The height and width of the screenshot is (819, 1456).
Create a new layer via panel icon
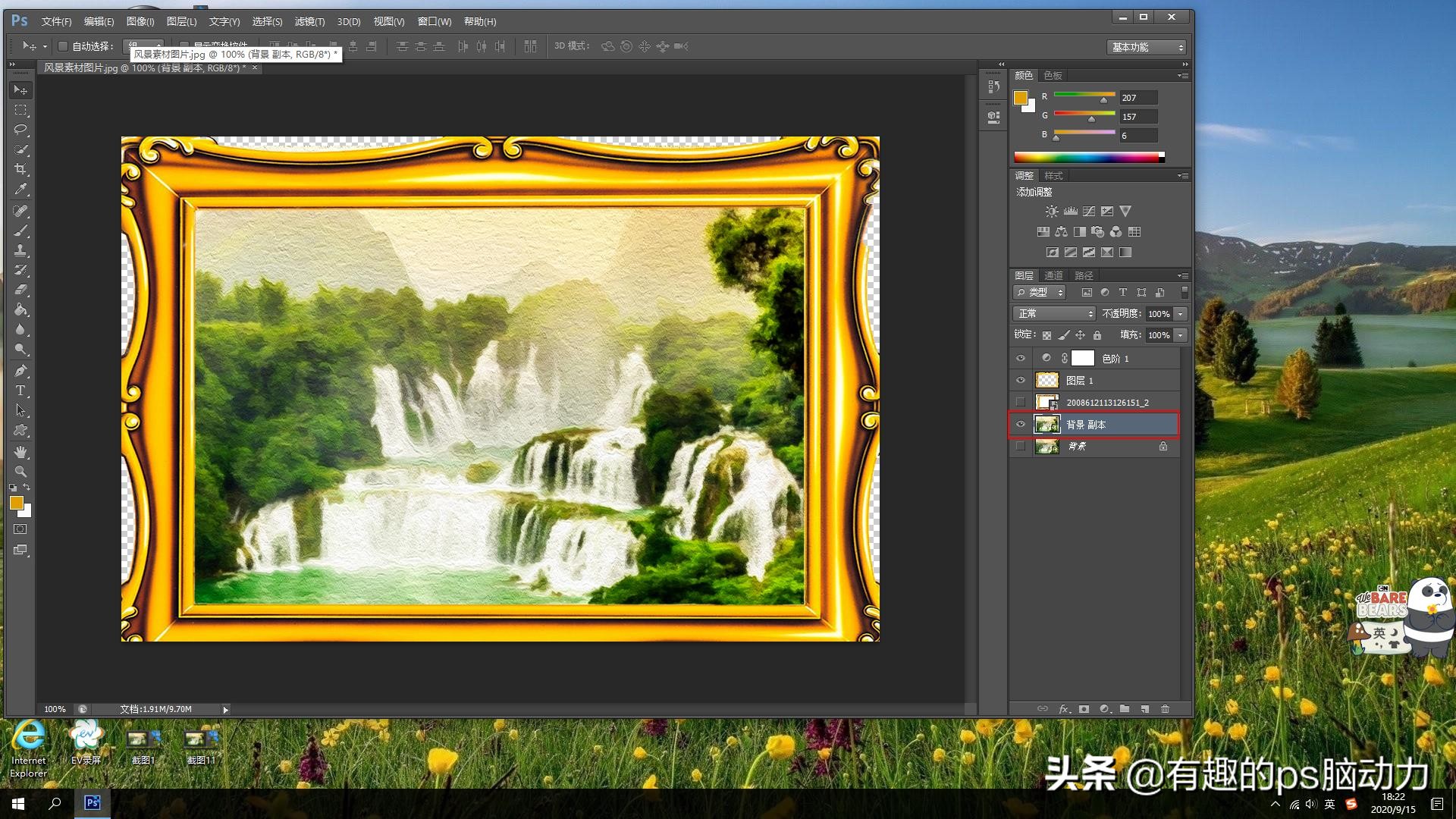pos(1144,709)
